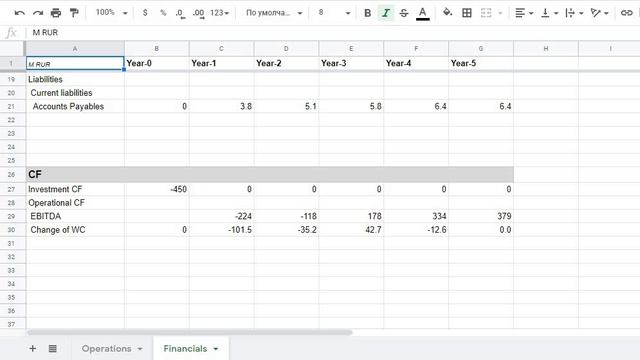Select the Investment CF value -450
The height and width of the screenshot is (360, 640).
[x=157, y=189]
